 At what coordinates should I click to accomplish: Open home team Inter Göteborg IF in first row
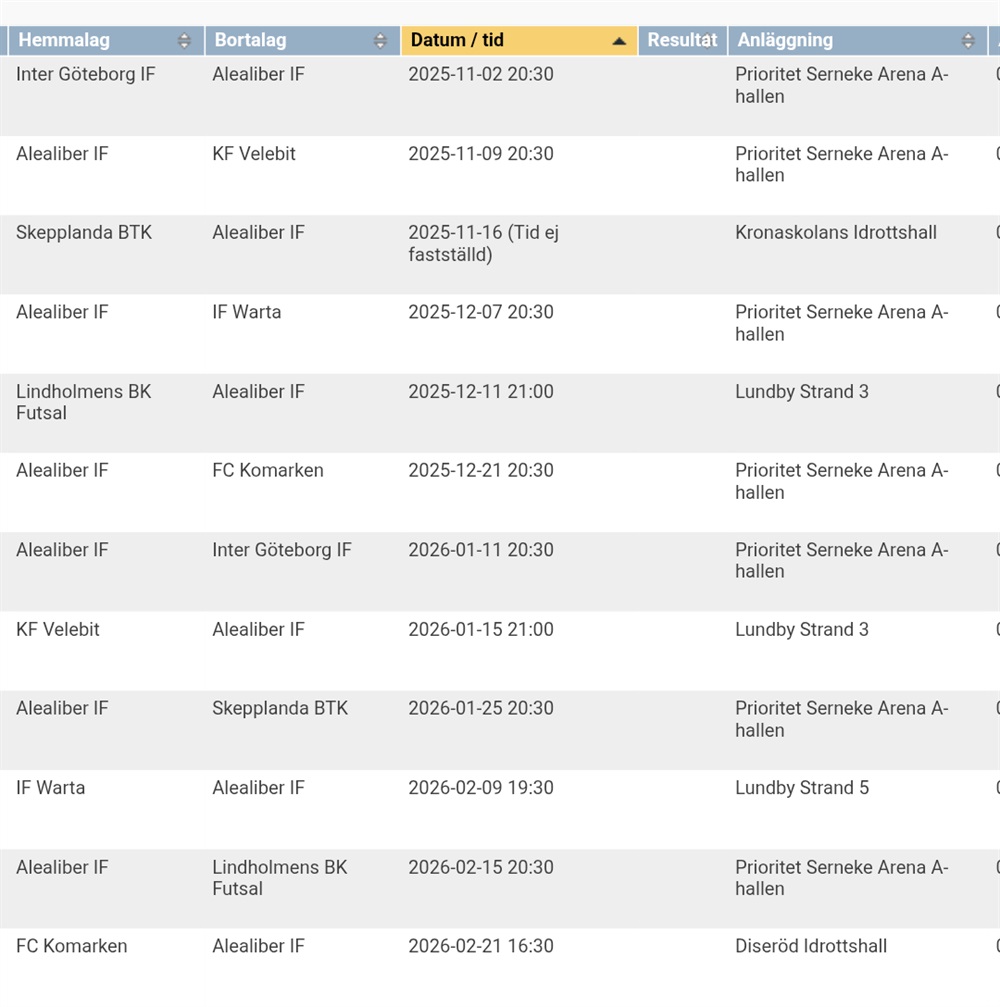pyautogui.click(x=86, y=75)
